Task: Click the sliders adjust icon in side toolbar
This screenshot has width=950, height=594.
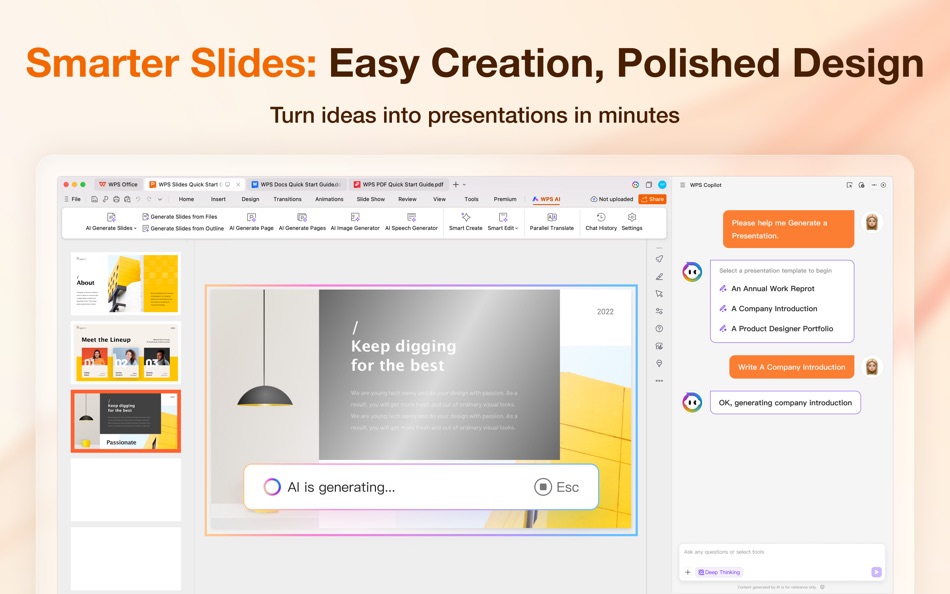Action: point(659,311)
